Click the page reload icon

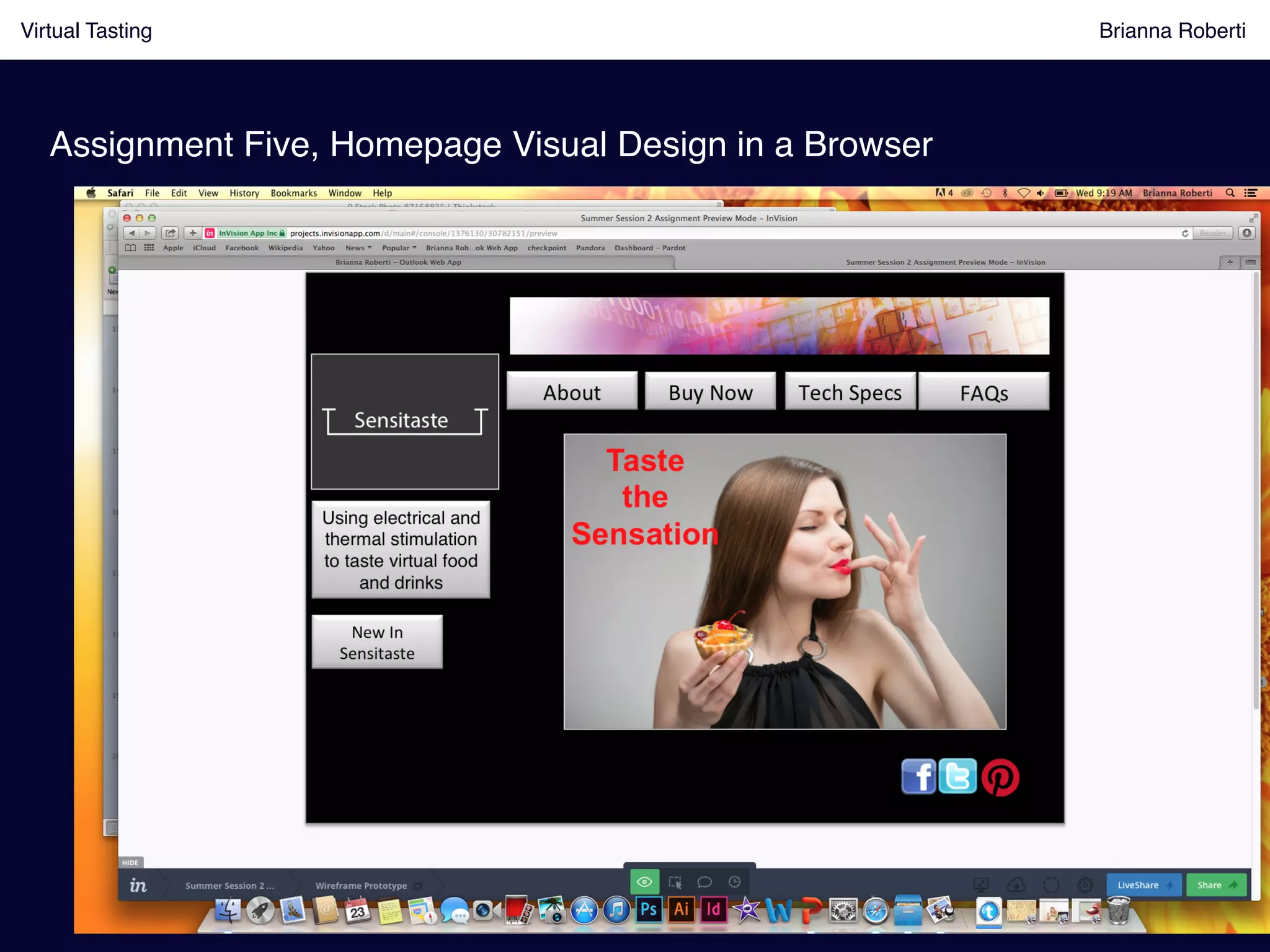(x=1185, y=233)
